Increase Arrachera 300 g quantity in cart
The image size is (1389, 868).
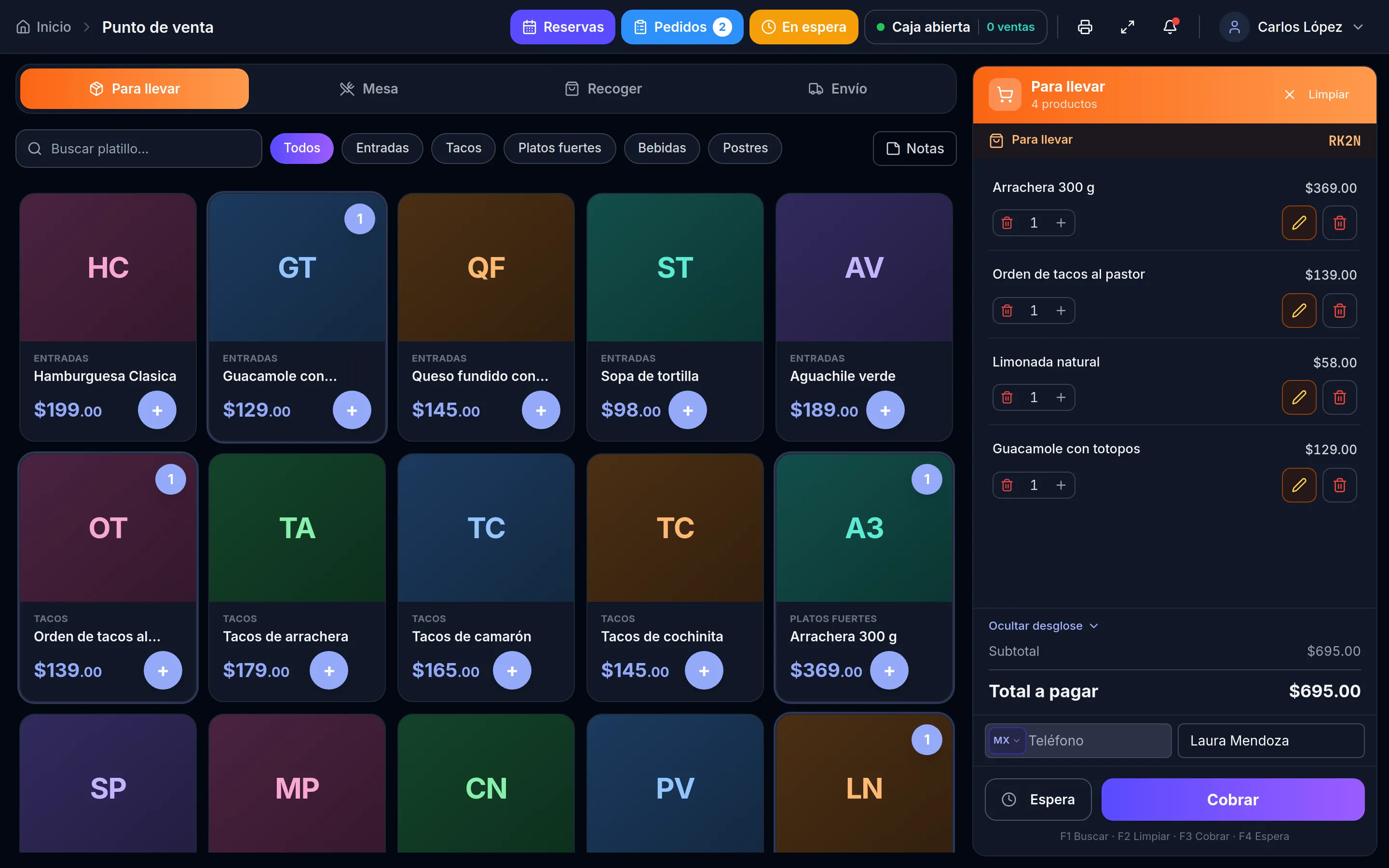click(1061, 223)
